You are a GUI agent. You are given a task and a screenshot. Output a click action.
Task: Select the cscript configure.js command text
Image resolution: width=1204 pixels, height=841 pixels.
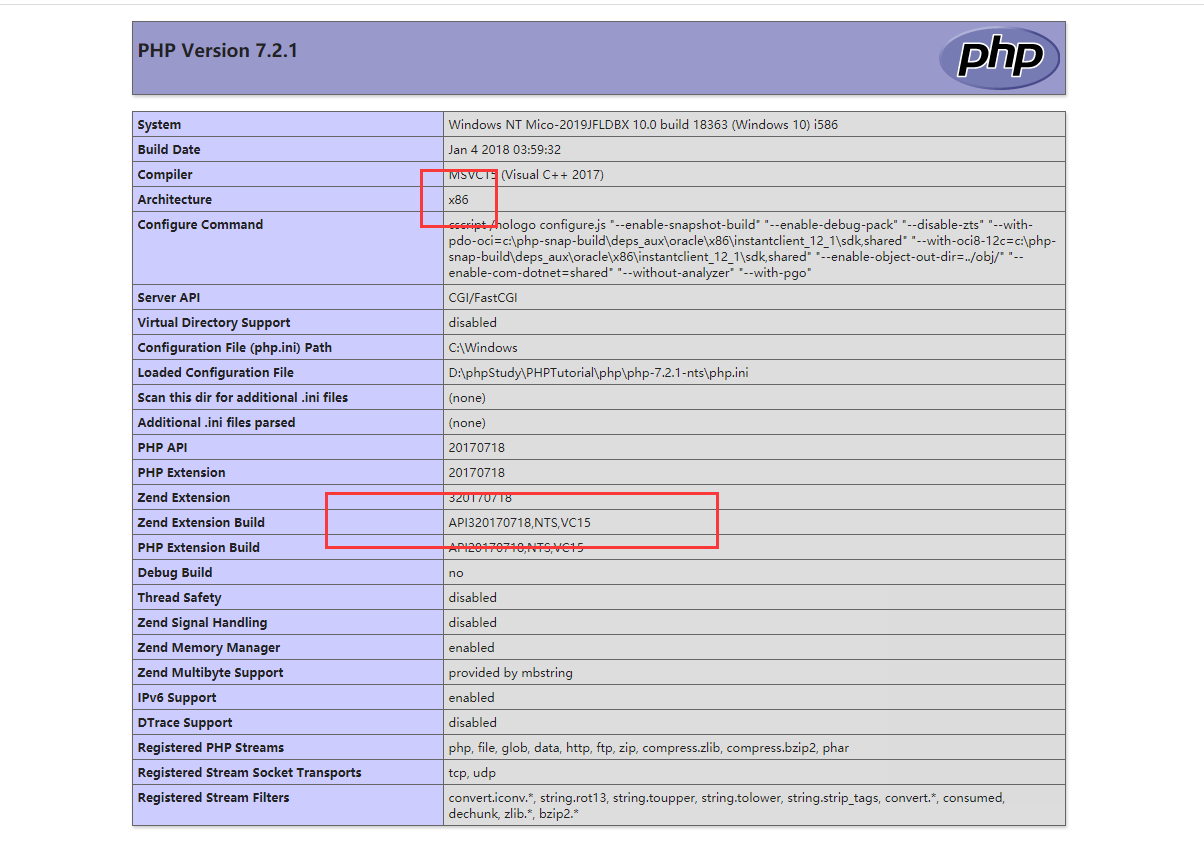pyautogui.click(x=752, y=249)
